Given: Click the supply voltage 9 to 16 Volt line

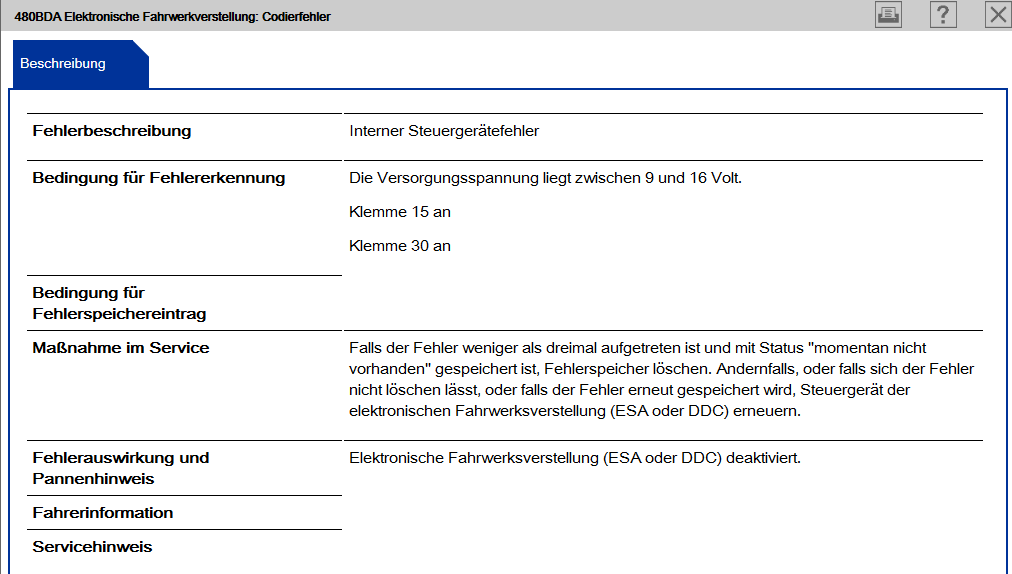Looking at the screenshot, I should click(545, 178).
